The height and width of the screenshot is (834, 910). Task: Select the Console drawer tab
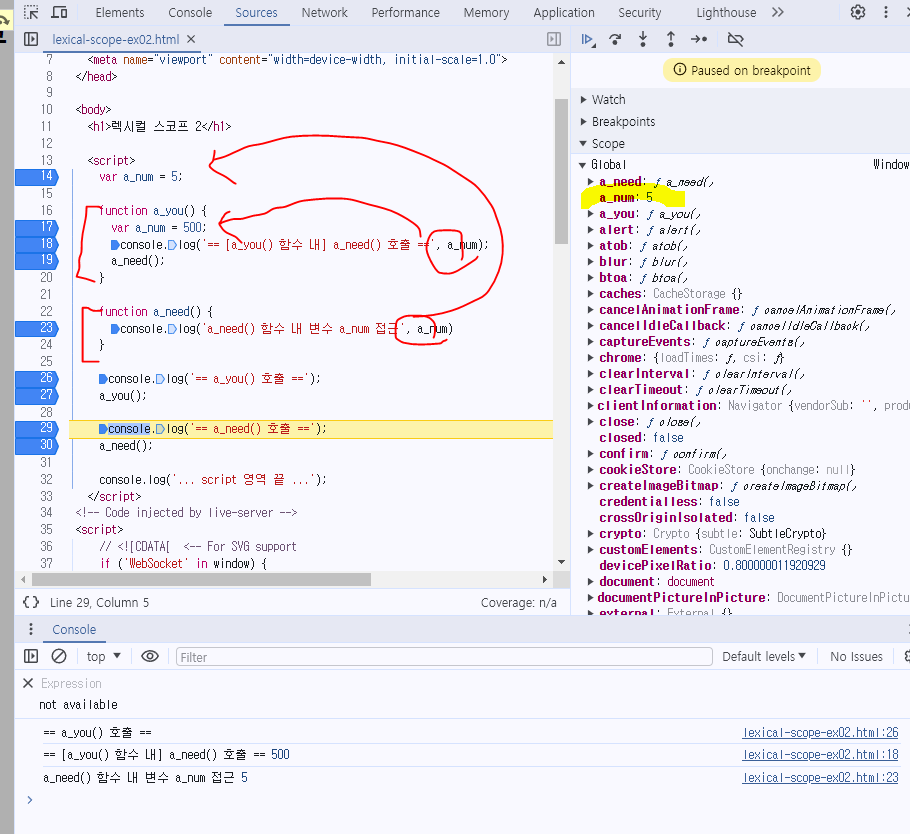coord(74,629)
